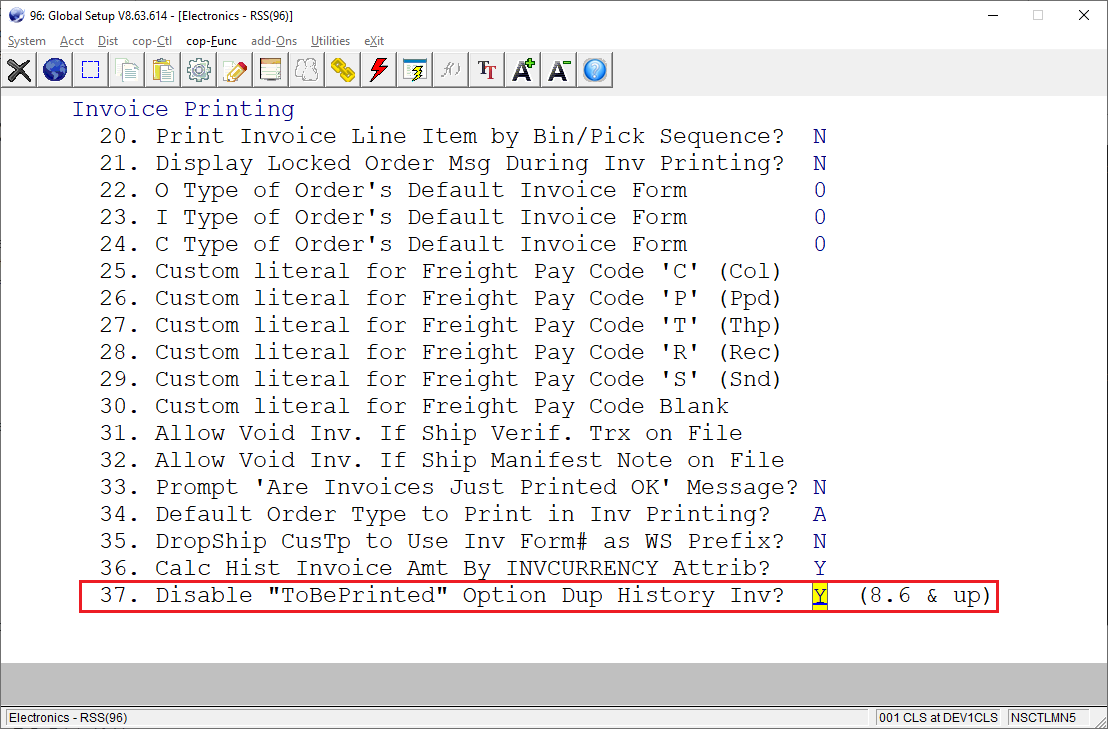This screenshot has width=1108, height=729.
Task: Click the clipboard paste toolbar icon
Action: [163, 70]
